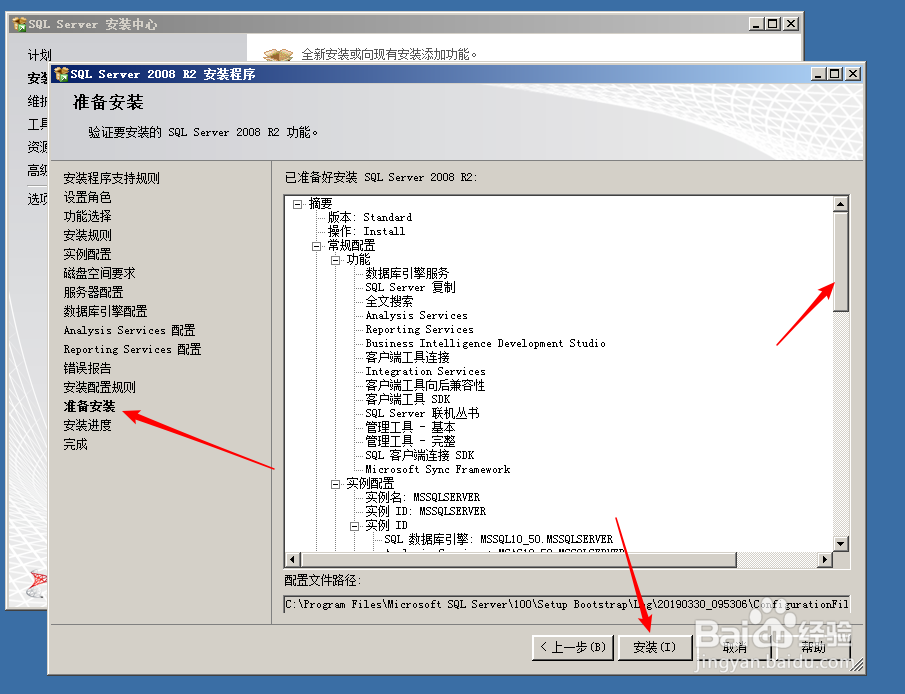Click 计划 in the Installation Center window
The image size is (905, 694).
click(x=39, y=55)
